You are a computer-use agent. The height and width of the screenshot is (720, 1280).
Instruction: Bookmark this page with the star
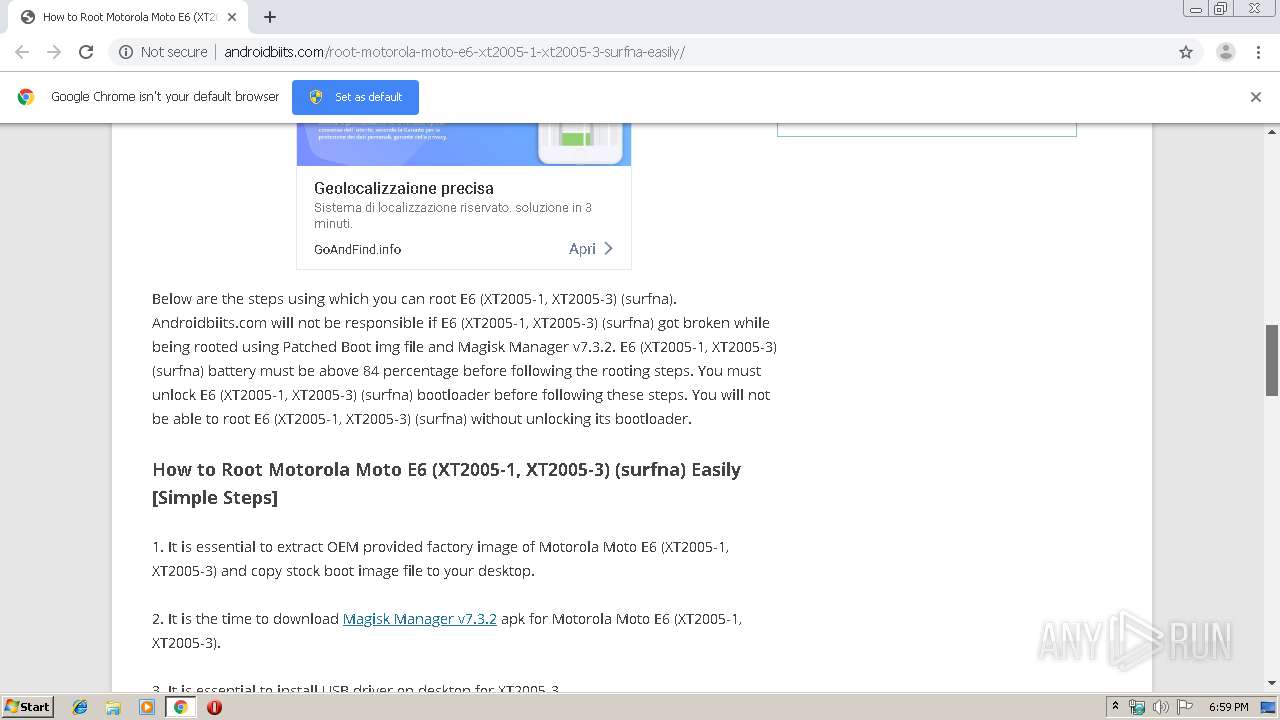1186,52
